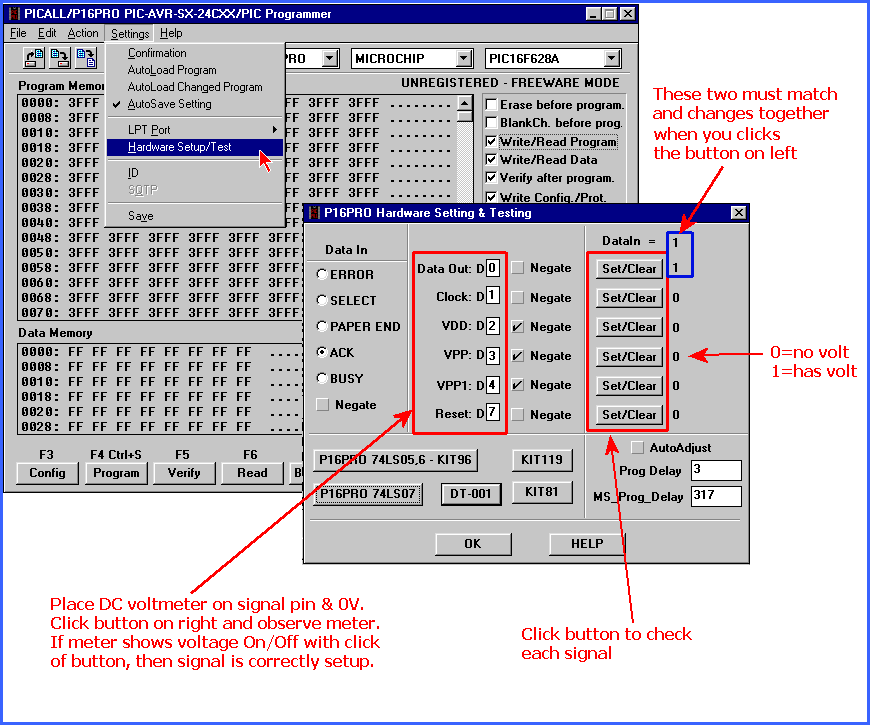This screenshot has height=725, width=870.
Task: Click Save in the Settings menu
Action: tap(194, 216)
